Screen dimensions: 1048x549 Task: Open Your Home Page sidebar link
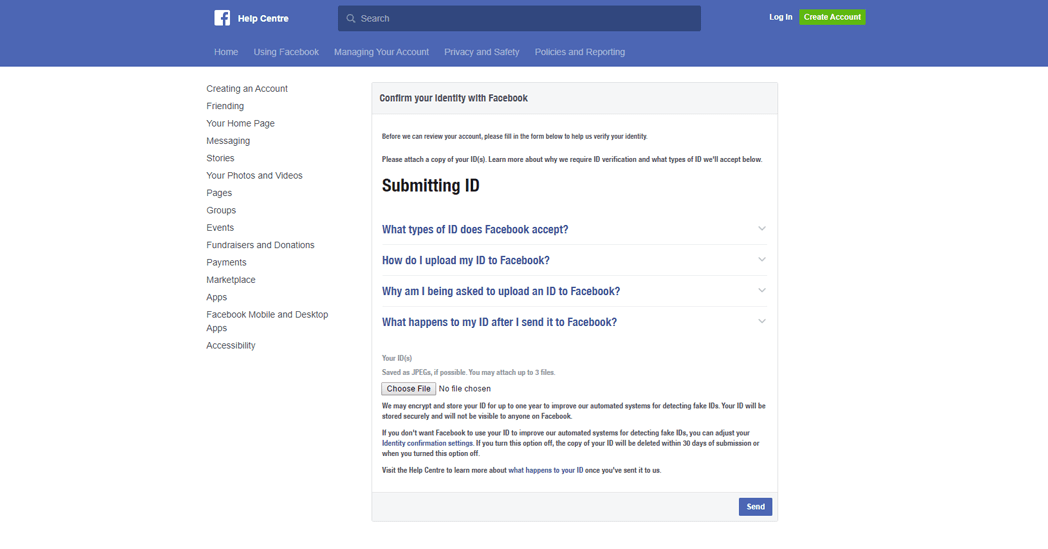(x=241, y=124)
